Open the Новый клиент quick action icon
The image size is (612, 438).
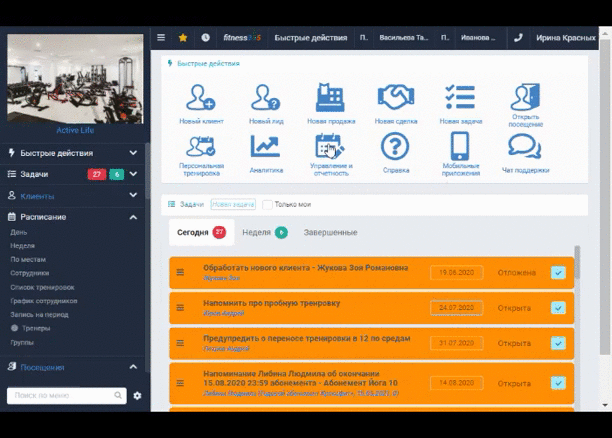(201, 98)
